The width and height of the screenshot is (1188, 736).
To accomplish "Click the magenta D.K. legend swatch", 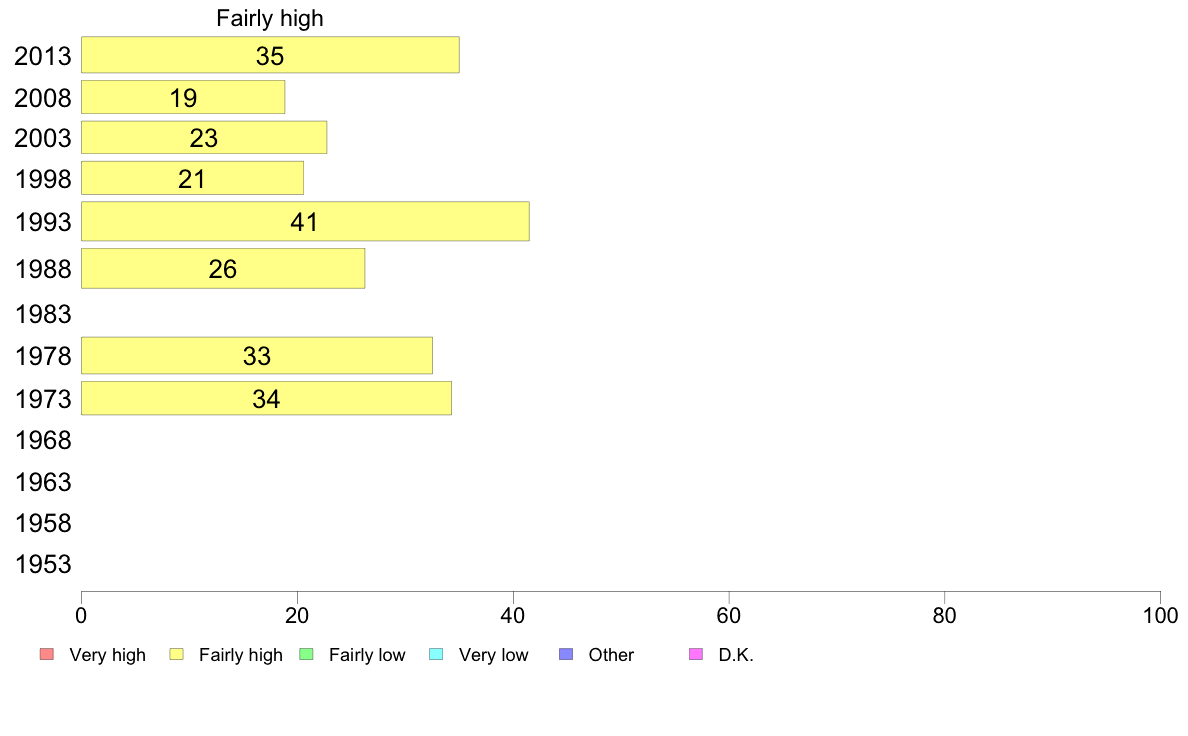I will pyautogui.click(x=696, y=654).
